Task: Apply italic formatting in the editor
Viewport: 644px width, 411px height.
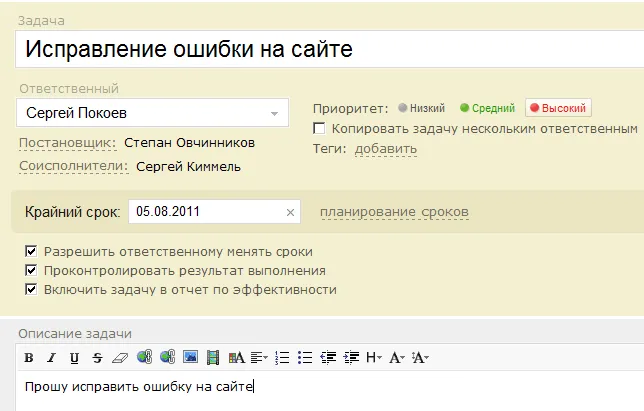Action: point(52,357)
